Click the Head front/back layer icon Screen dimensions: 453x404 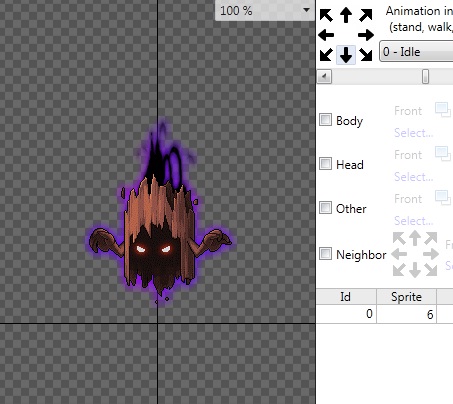click(x=443, y=154)
